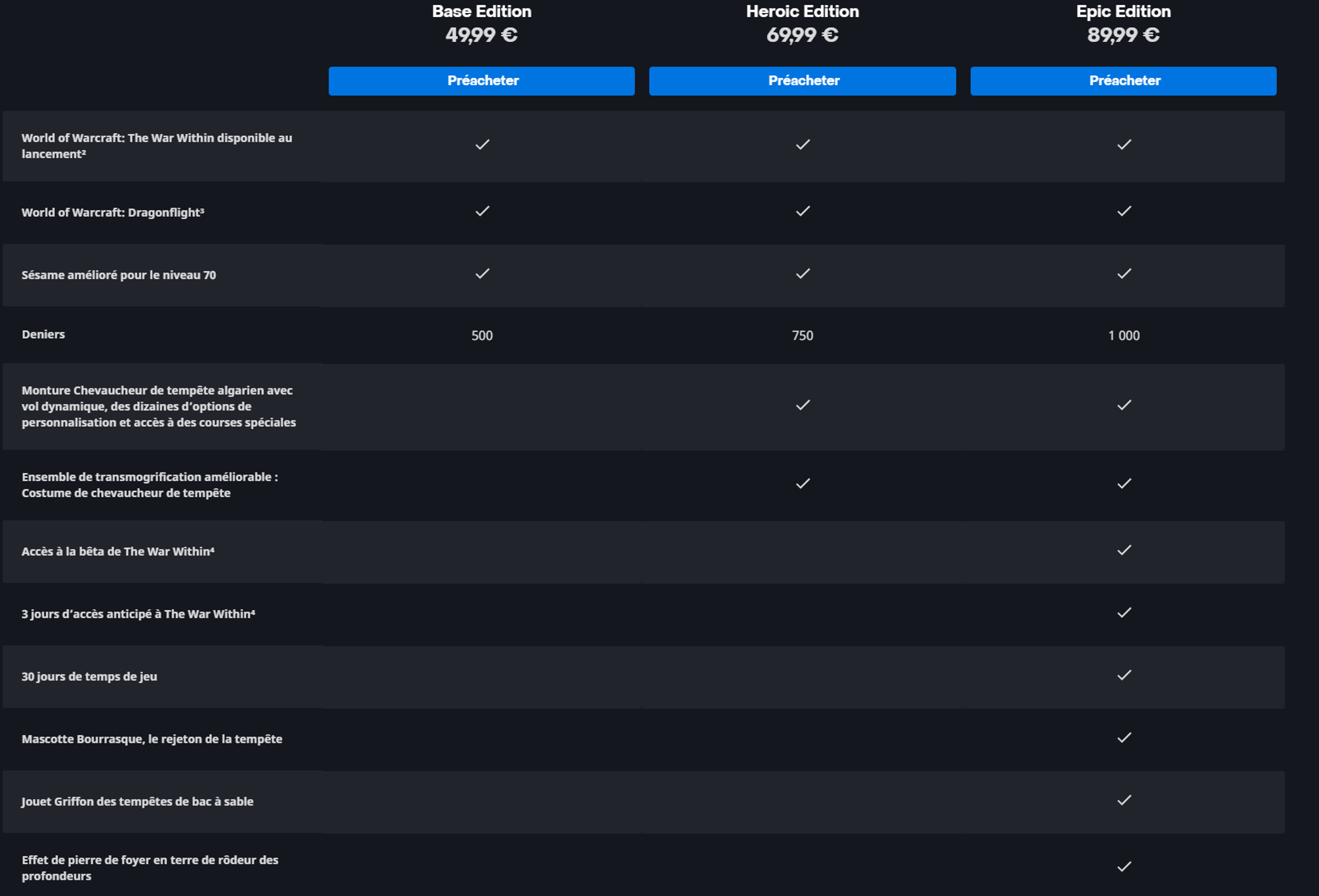Click Epic checkmark for Mascotte Bourrasque row
1319x896 pixels.
click(1124, 737)
